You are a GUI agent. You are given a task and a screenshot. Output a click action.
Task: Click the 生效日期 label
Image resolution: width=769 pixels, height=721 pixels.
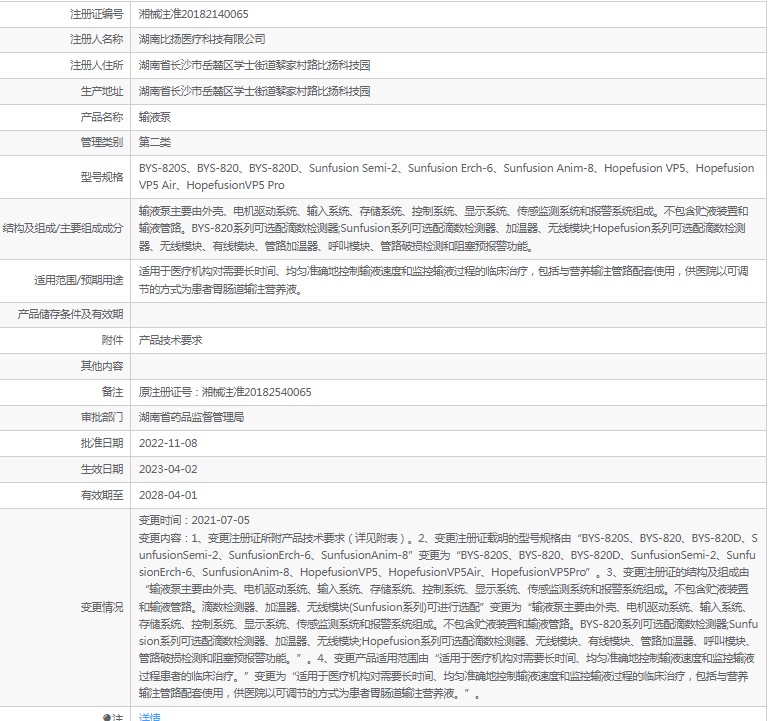pos(102,469)
